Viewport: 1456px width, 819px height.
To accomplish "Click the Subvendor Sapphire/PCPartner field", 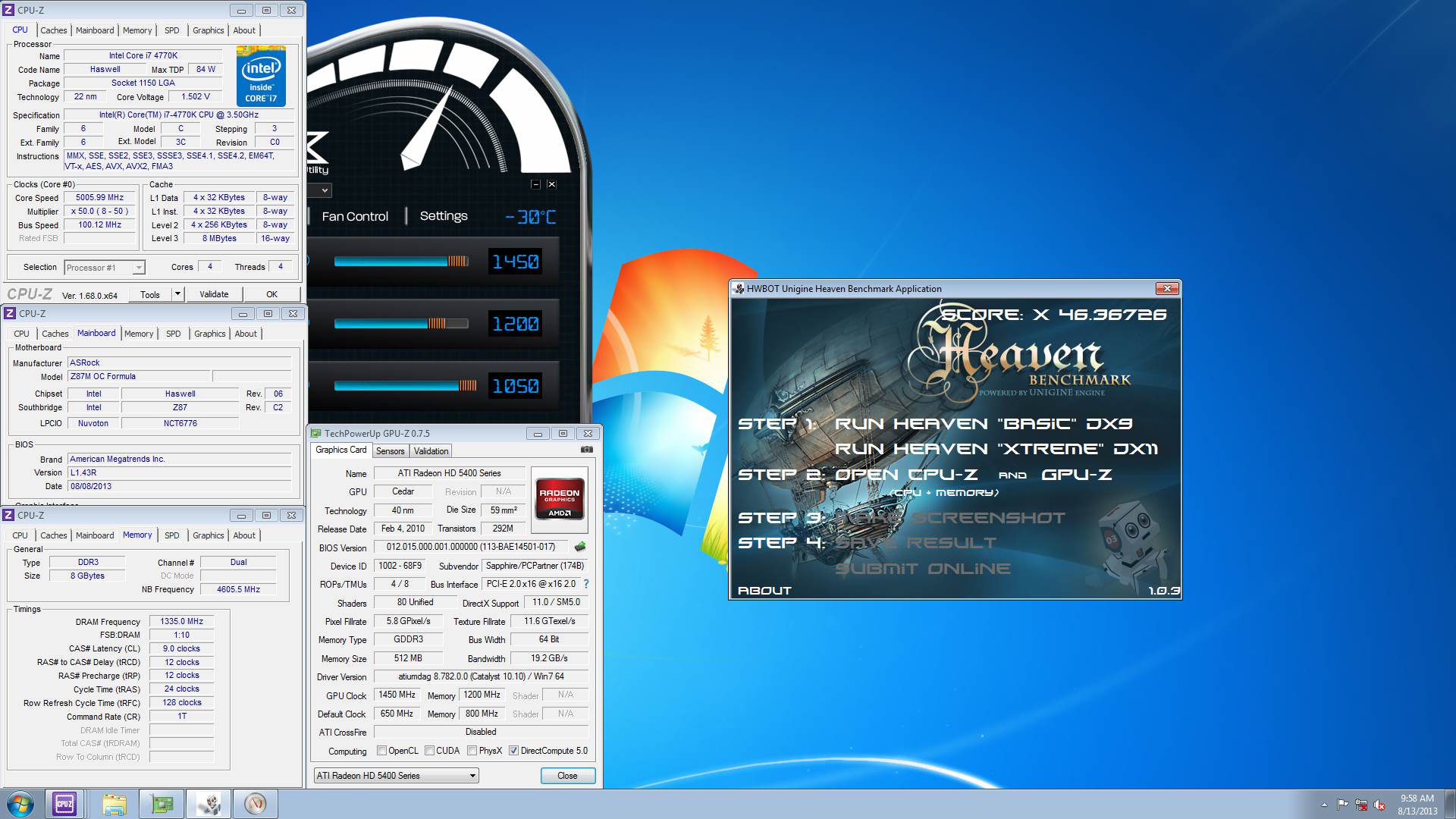I will point(535,566).
